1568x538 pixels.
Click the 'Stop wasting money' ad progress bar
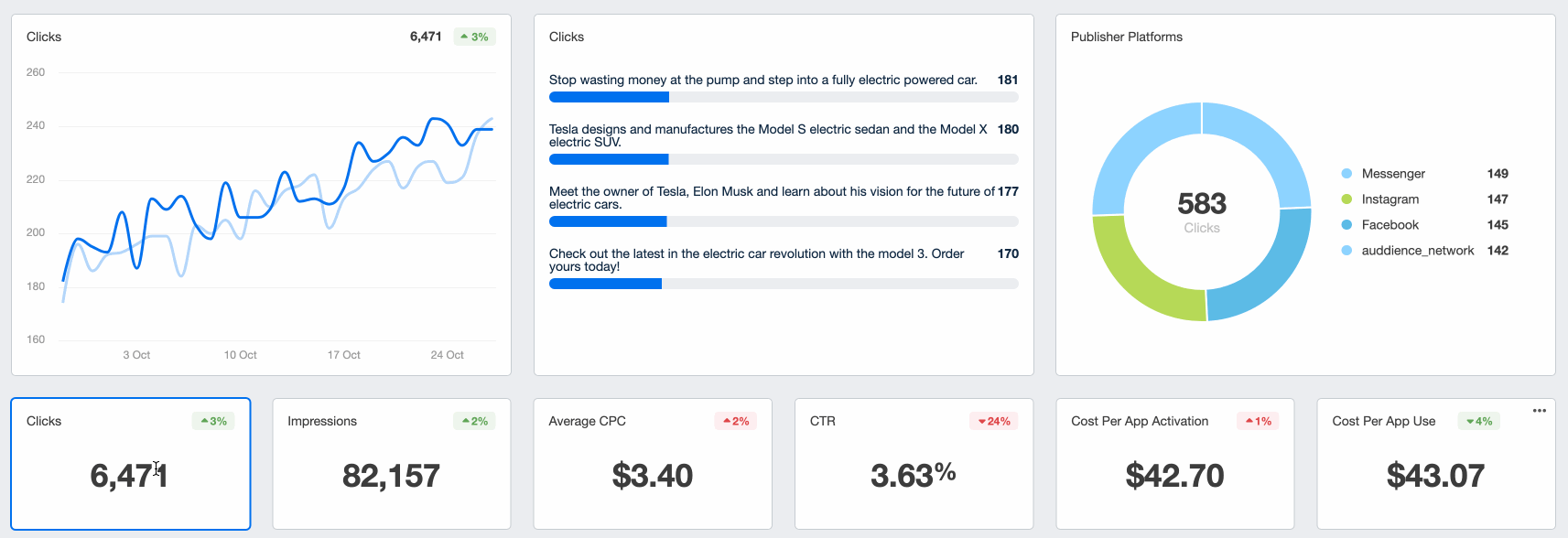pyautogui.click(x=784, y=97)
